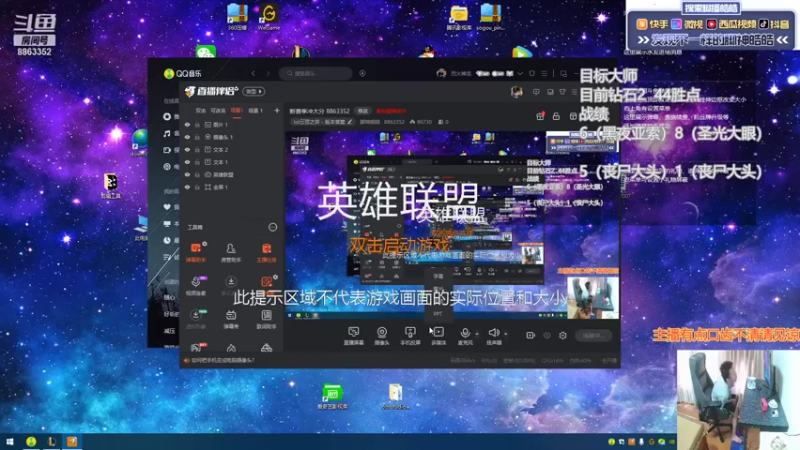Expand QQ音乐 account dropdown chevron
This screenshot has height=450, width=800.
pyautogui.click(x=520, y=73)
